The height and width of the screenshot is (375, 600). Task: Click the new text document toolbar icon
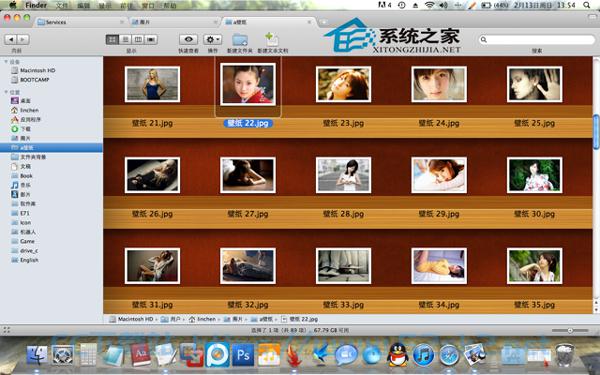coord(272,39)
